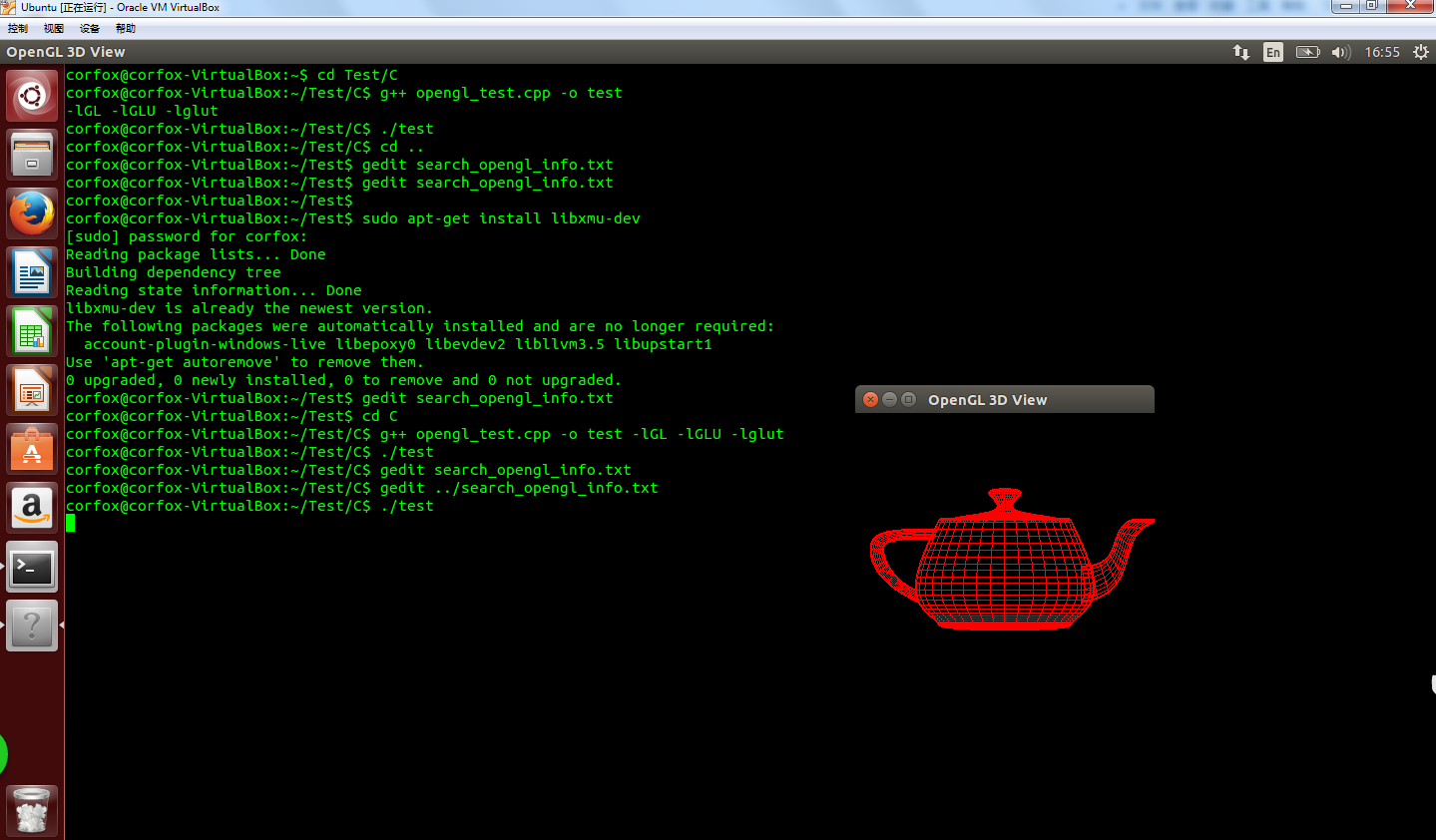Minimize the OpenGL 3D View window
Viewport: 1436px width, 840px height.
[x=889, y=399]
